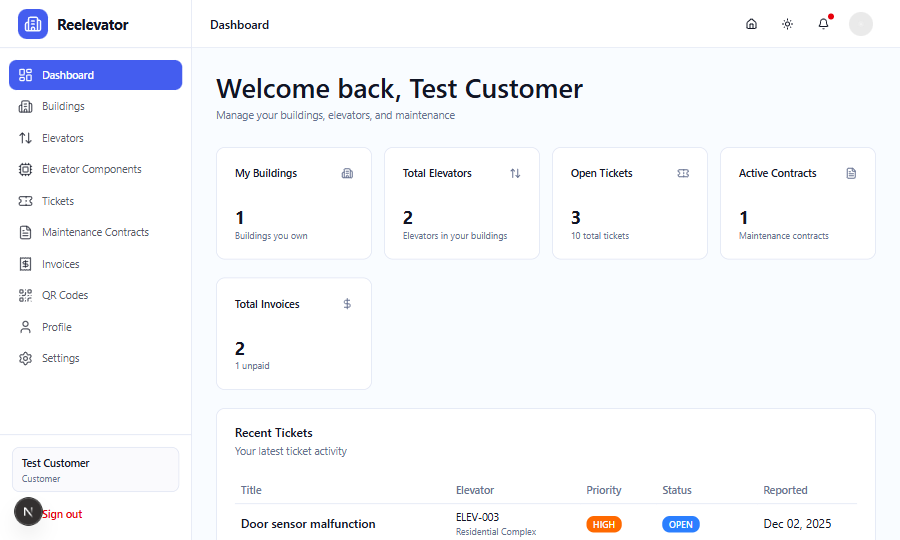This screenshot has width=900, height=540.
Task: Click the Elevator Components chip icon
Action: point(26,169)
